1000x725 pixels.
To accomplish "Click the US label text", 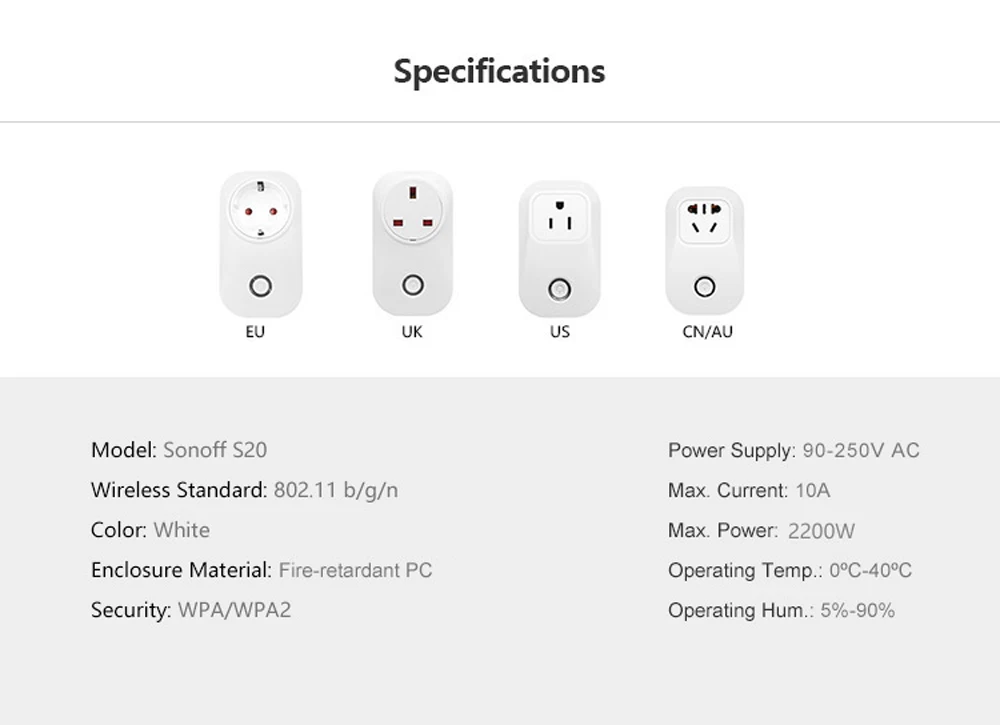I will [560, 332].
